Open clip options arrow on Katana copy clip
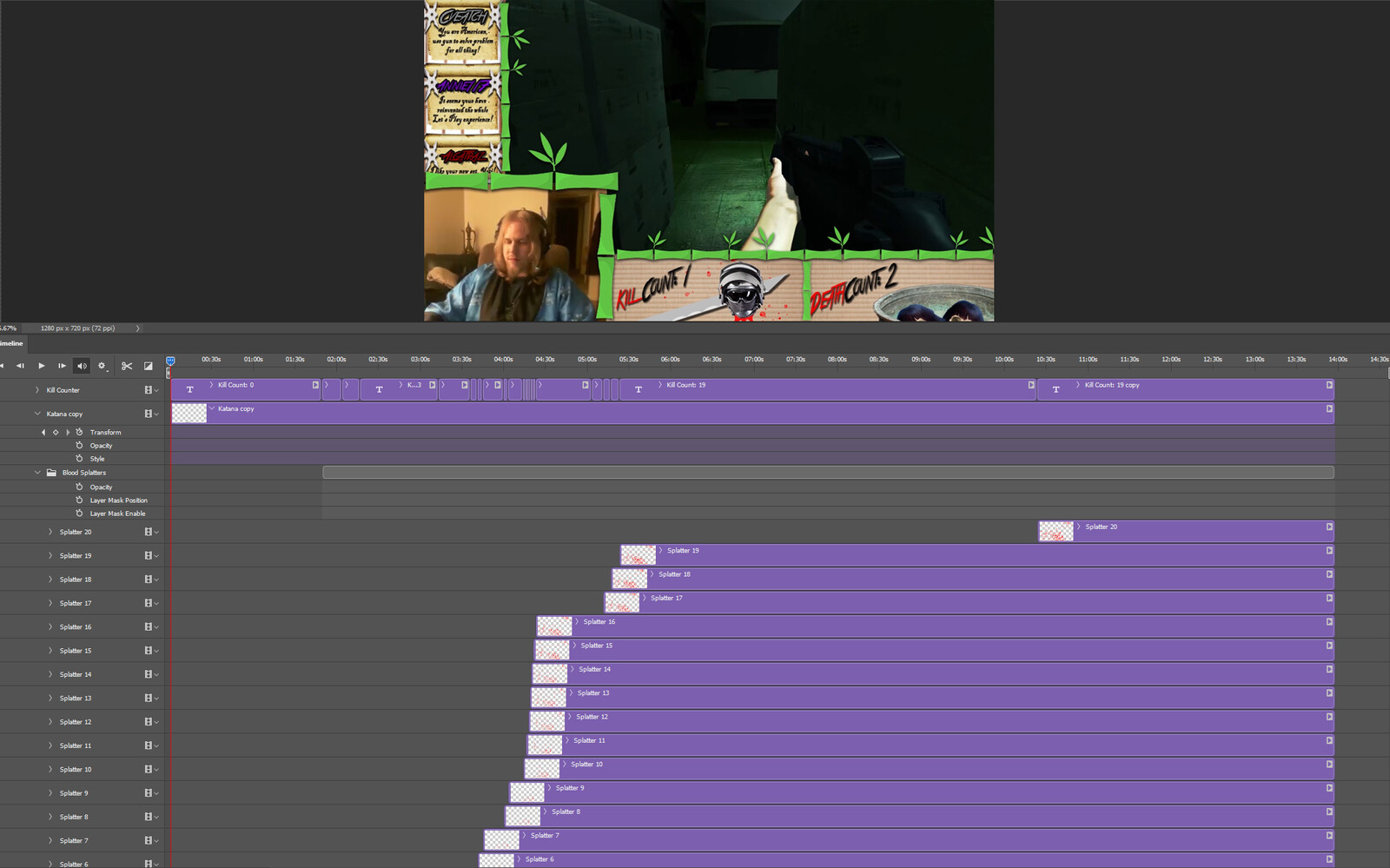Screen dimensions: 1390x868 tap(1329, 408)
